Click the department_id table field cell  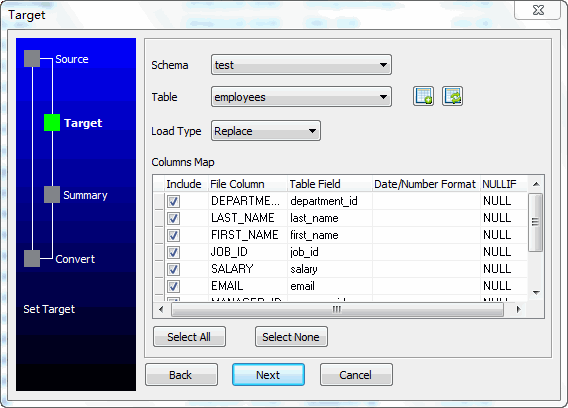[330, 201]
